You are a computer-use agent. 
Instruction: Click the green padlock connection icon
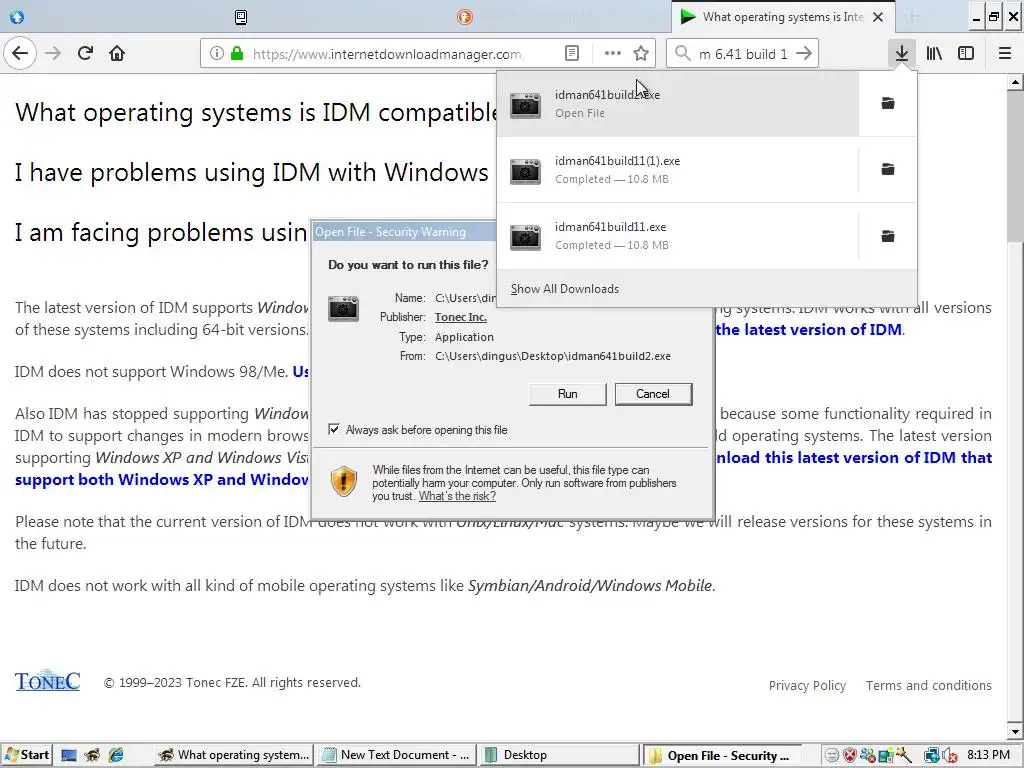pyautogui.click(x=236, y=54)
